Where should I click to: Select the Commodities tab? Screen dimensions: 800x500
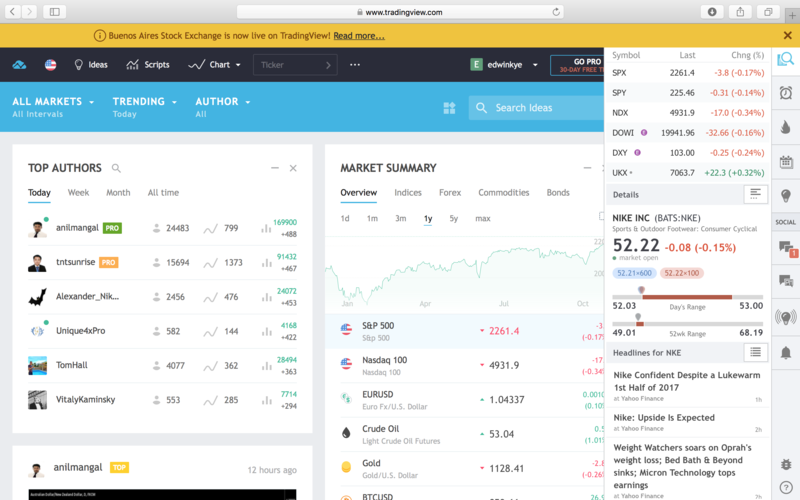point(504,192)
